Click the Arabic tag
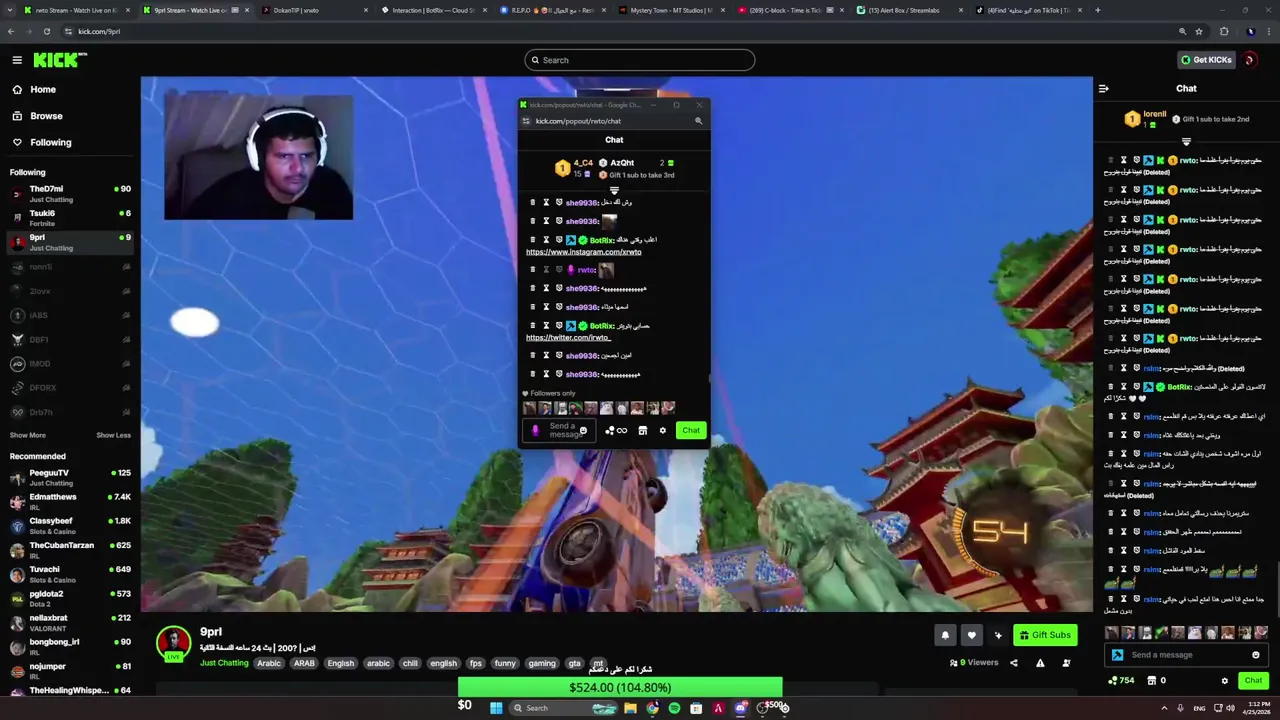This screenshot has width=1280, height=720. pyautogui.click(x=269, y=663)
